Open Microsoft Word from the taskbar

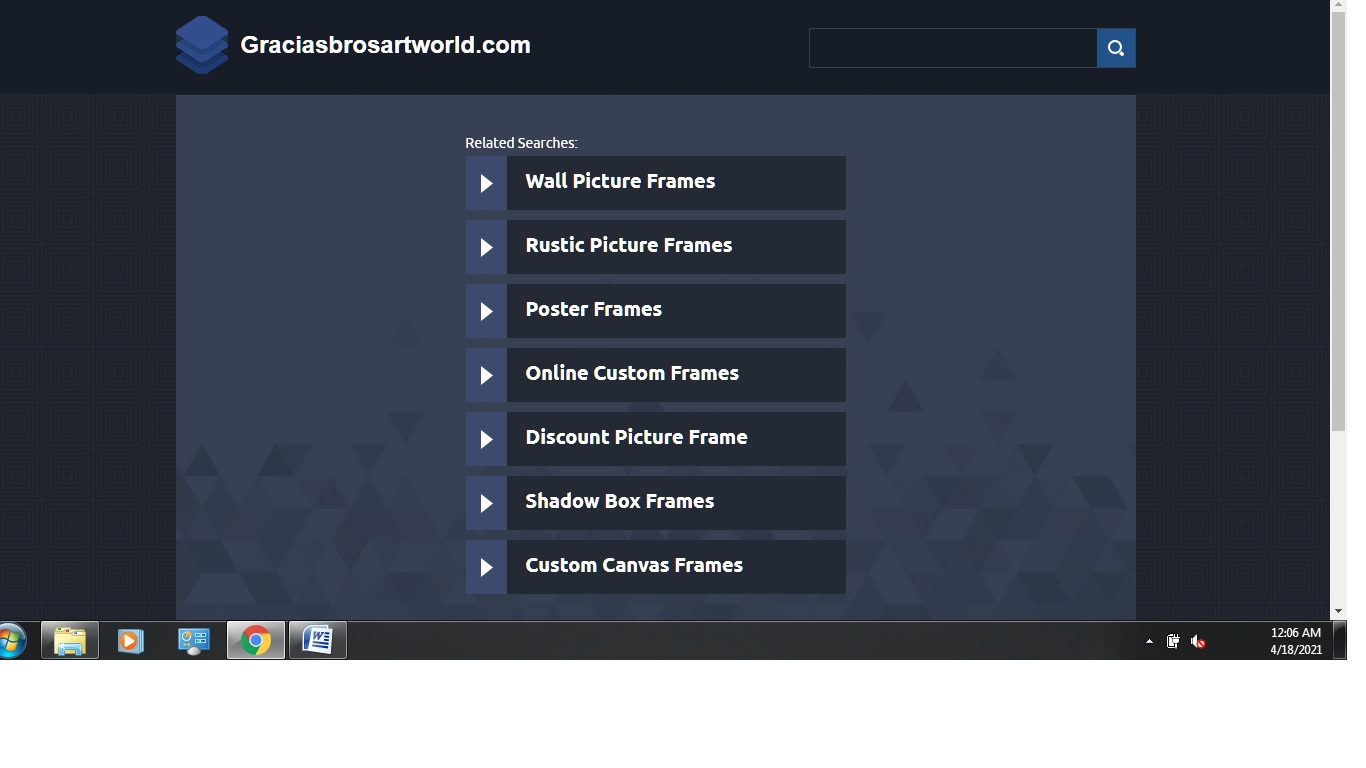(x=318, y=640)
